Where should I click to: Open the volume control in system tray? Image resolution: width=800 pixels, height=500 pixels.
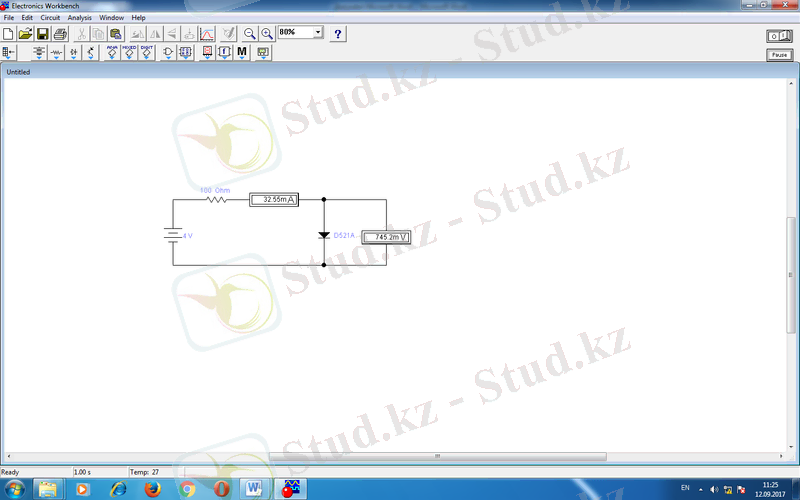click(x=714, y=490)
